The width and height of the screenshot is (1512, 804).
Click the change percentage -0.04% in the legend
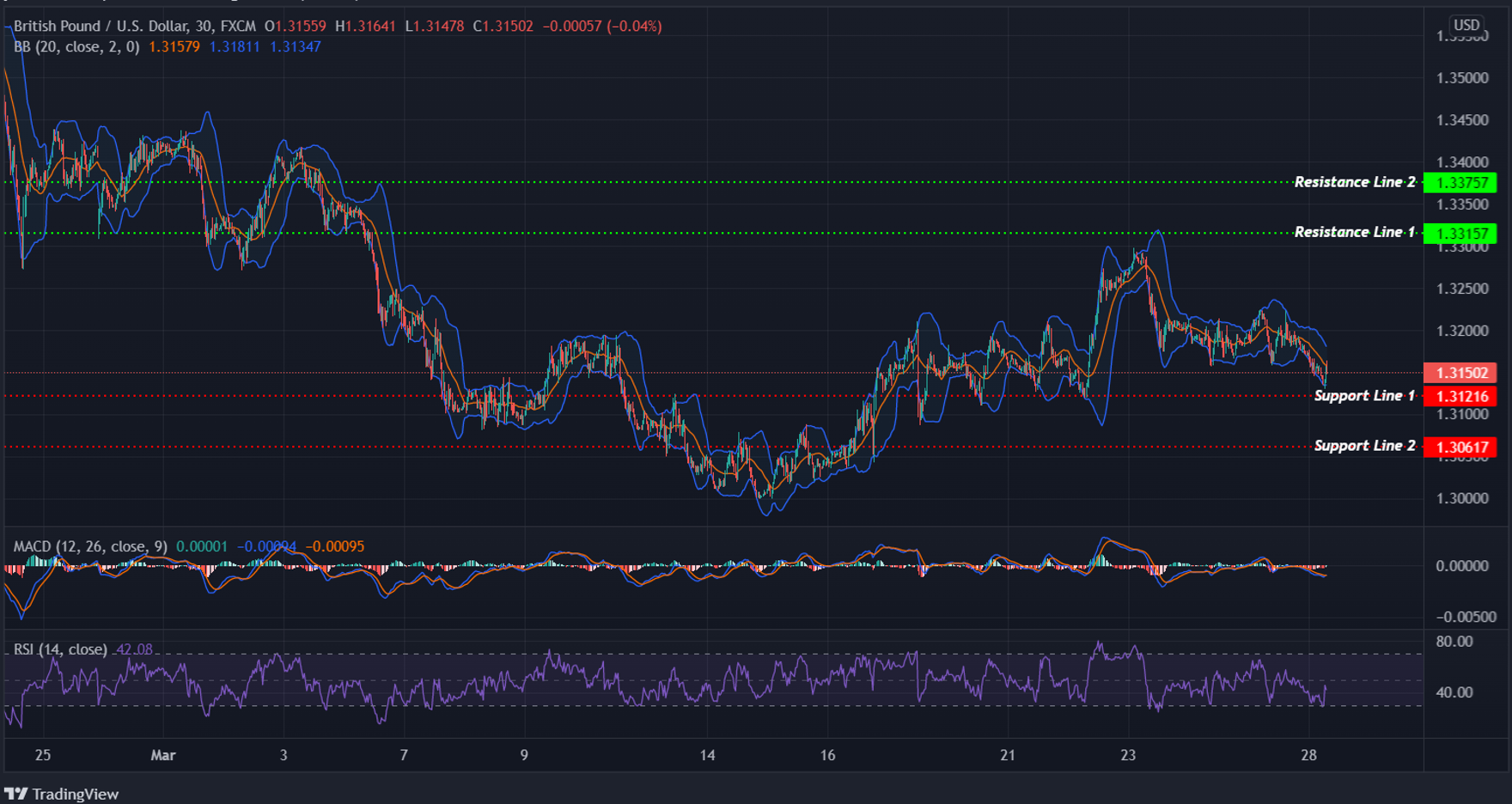point(633,26)
